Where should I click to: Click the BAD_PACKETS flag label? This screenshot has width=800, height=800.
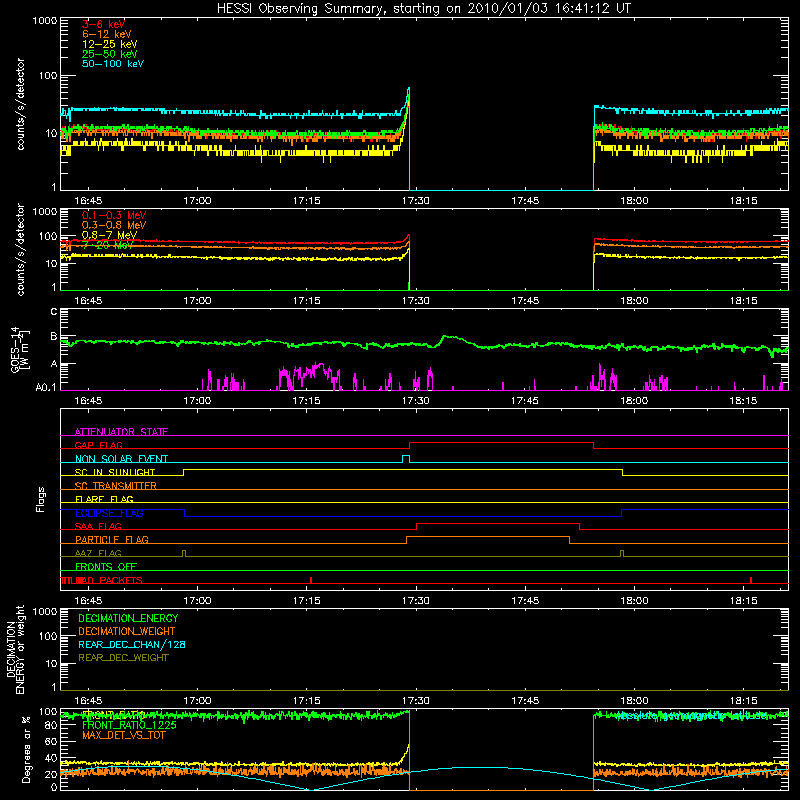pos(109,580)
